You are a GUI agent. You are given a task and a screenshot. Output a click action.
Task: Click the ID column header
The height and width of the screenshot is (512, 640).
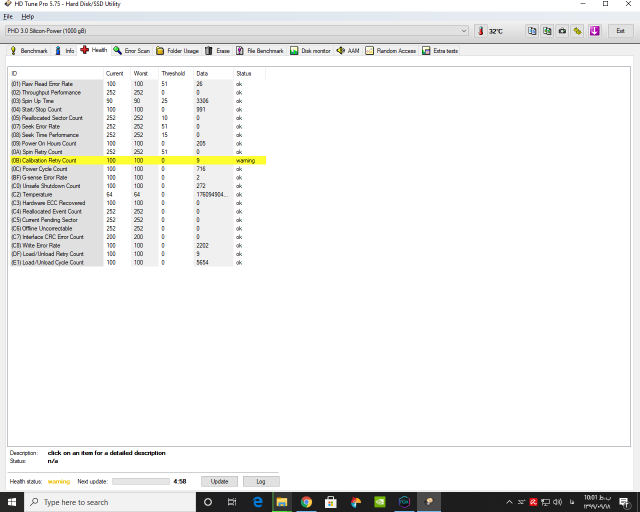(x=56, y=73)
